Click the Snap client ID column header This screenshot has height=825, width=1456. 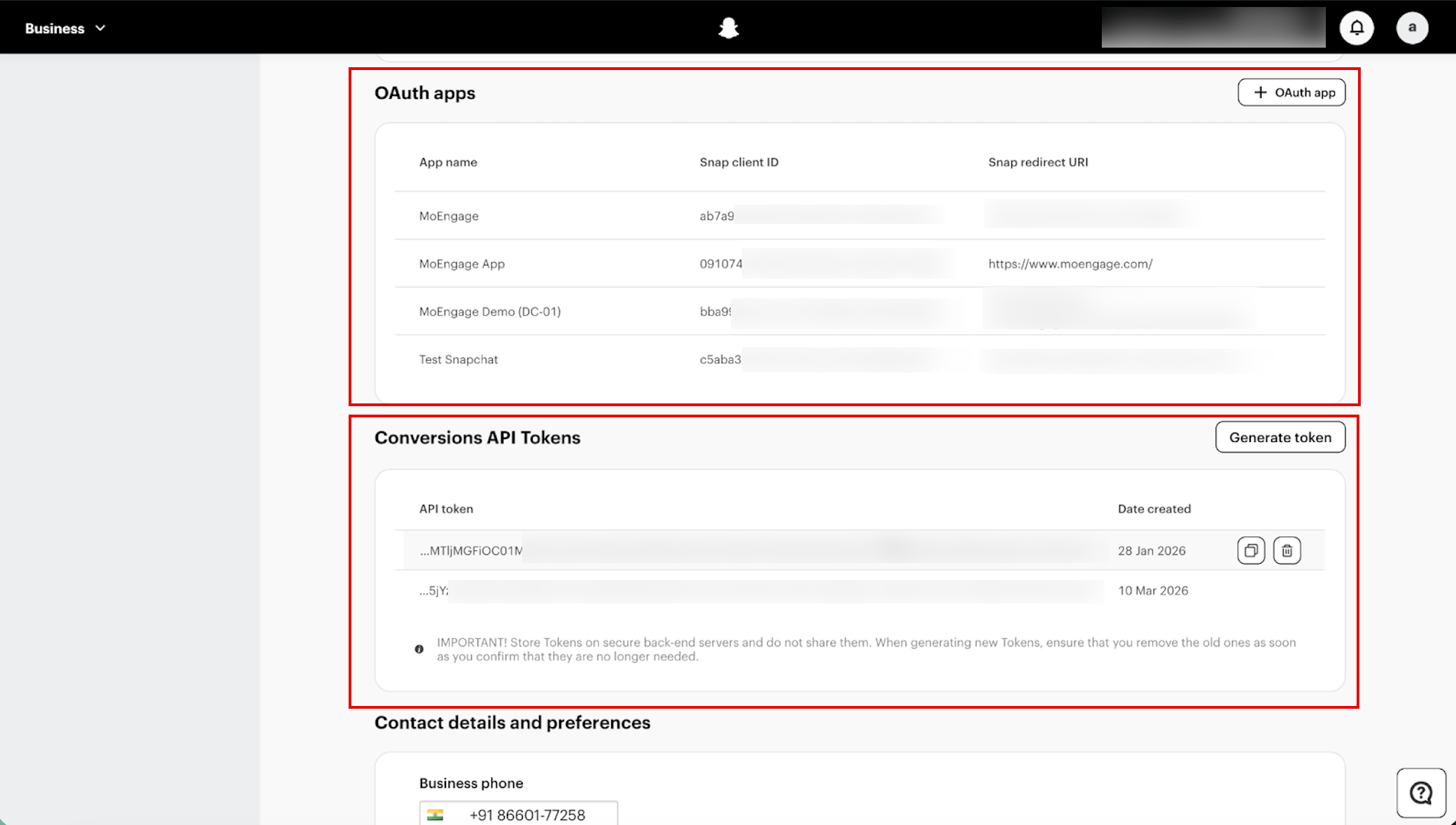click(739, 162)
